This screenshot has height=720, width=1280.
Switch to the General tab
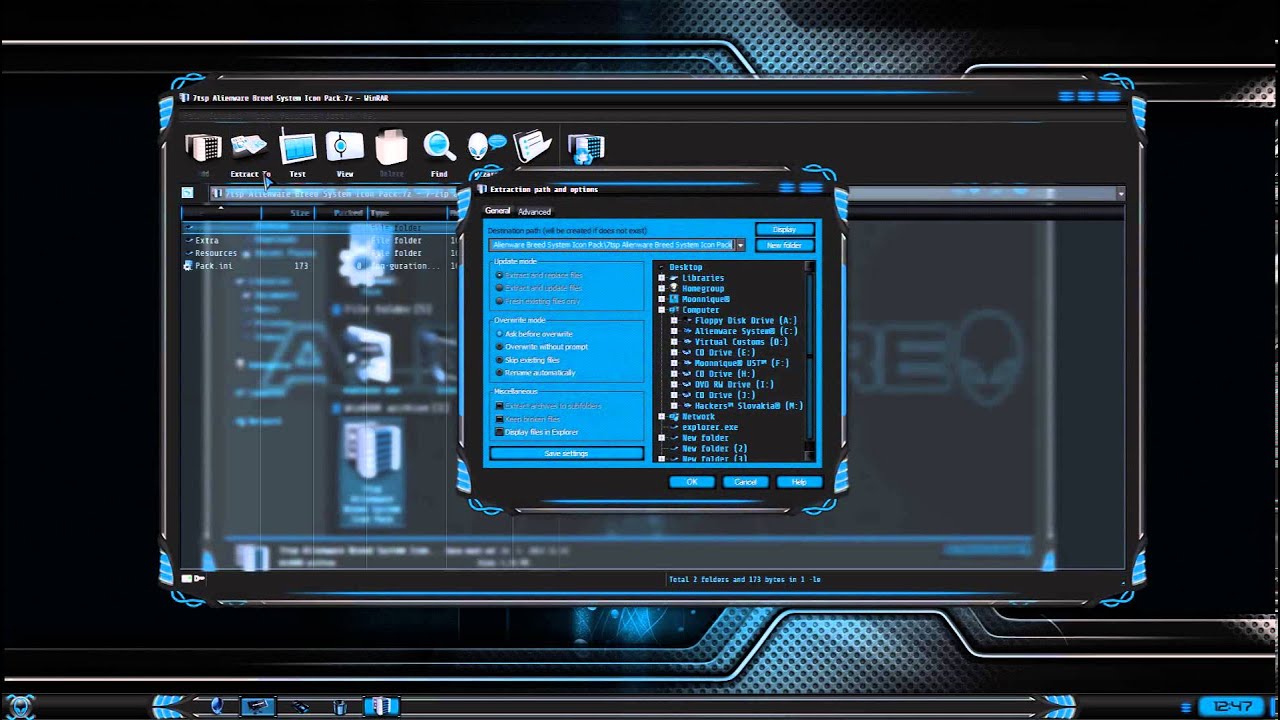[x=497, y=211]
